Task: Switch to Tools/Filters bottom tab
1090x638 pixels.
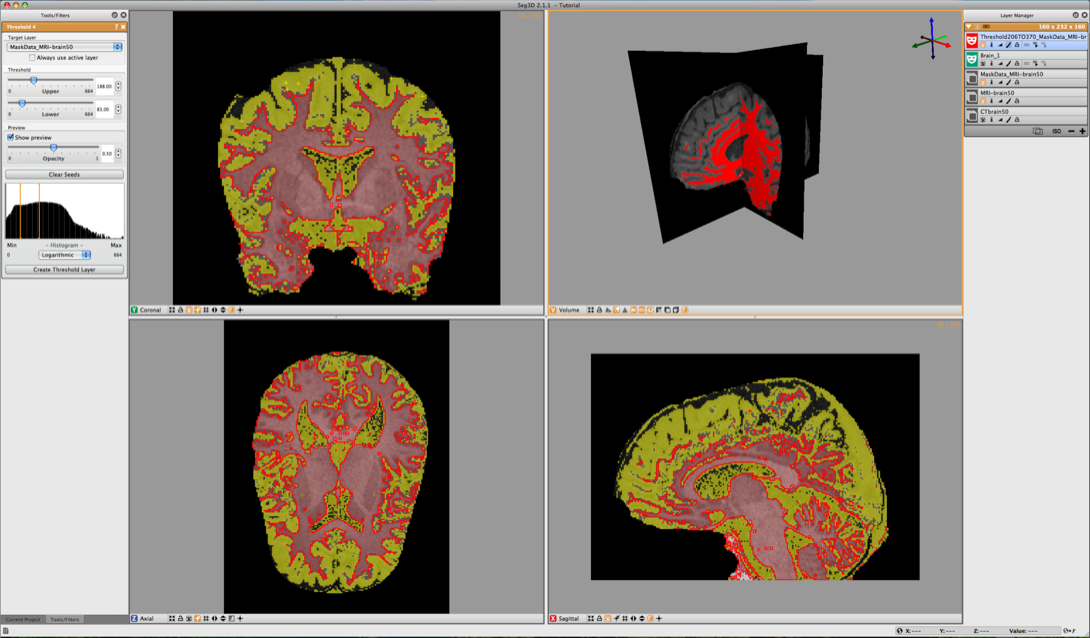Action: point(65,619)
